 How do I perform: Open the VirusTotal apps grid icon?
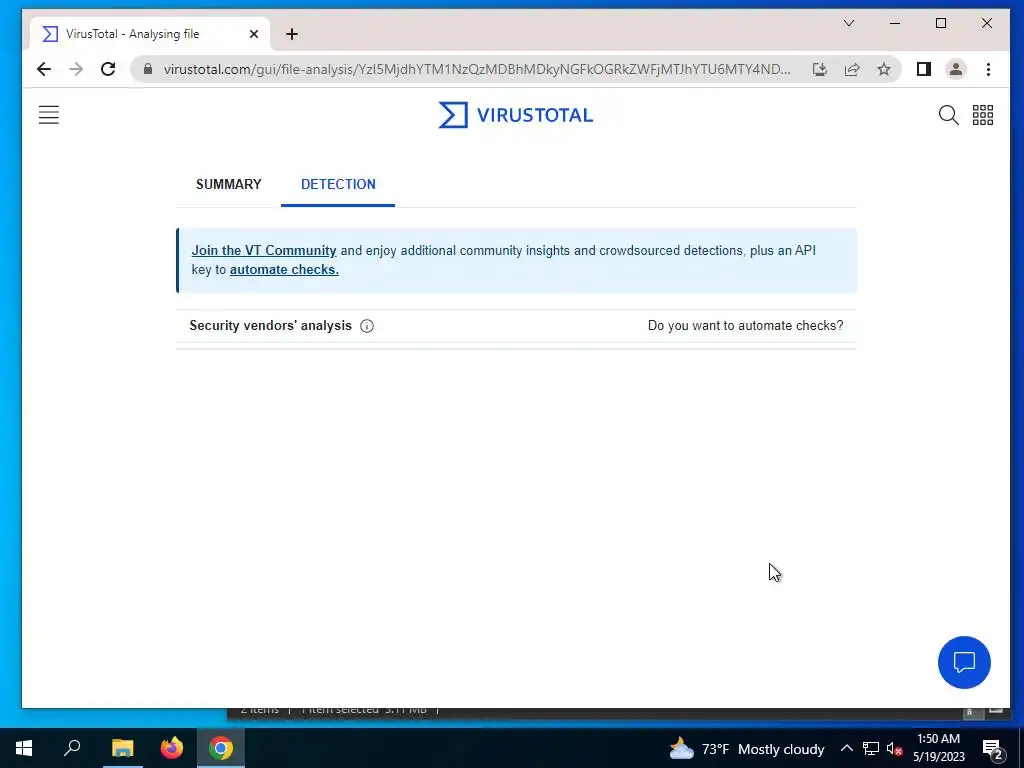(x=983, y=115)
